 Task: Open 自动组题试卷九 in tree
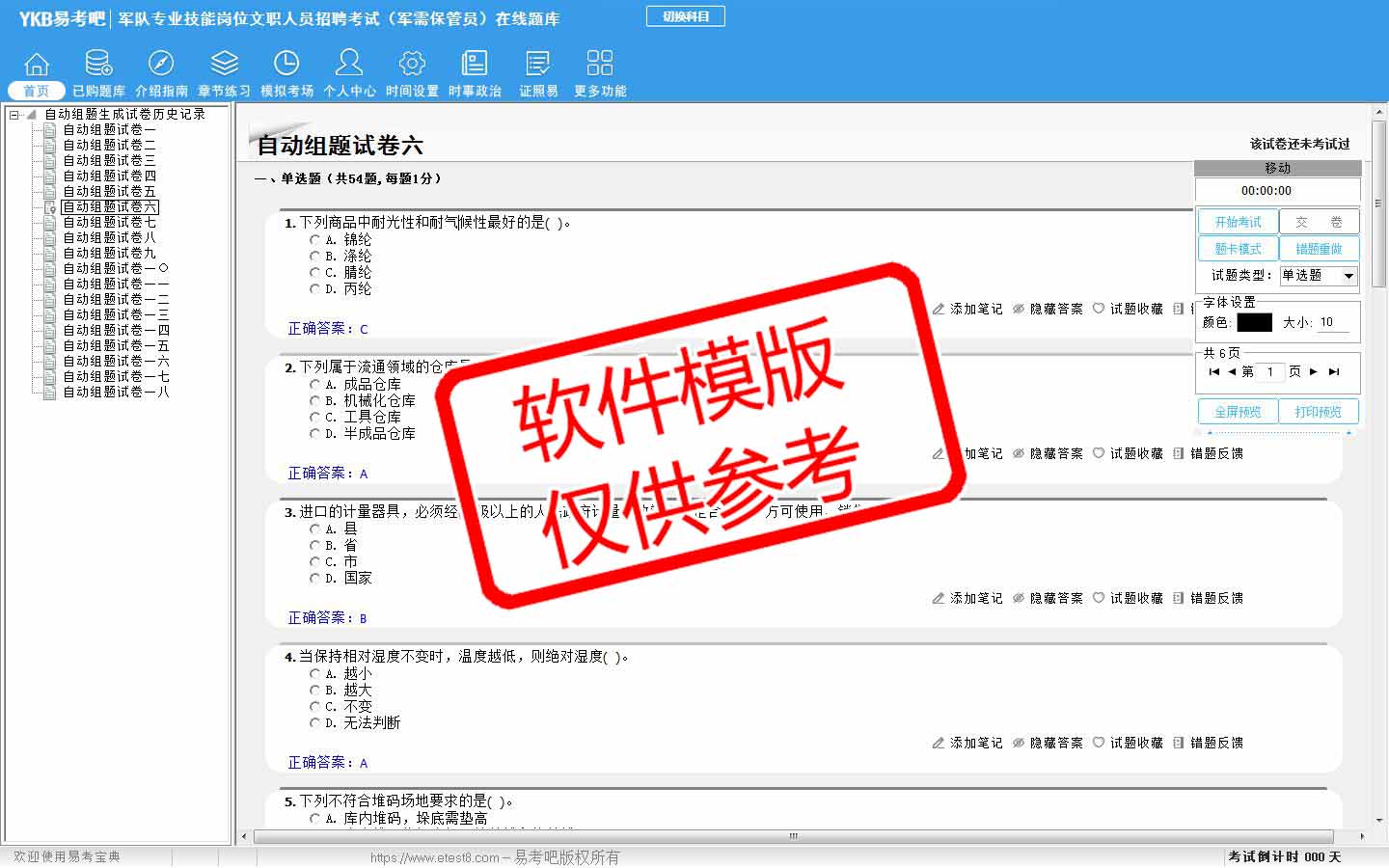(109, 253)
